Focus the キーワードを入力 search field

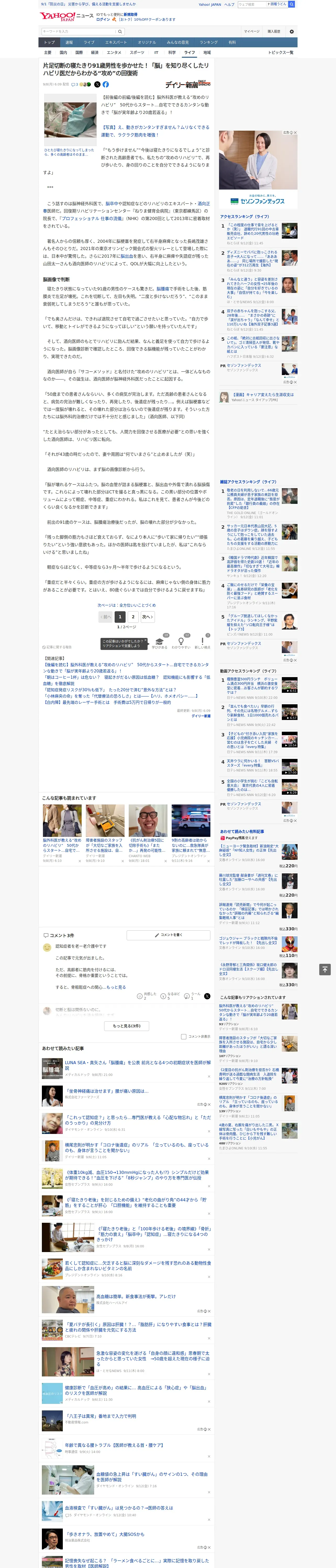79,32
